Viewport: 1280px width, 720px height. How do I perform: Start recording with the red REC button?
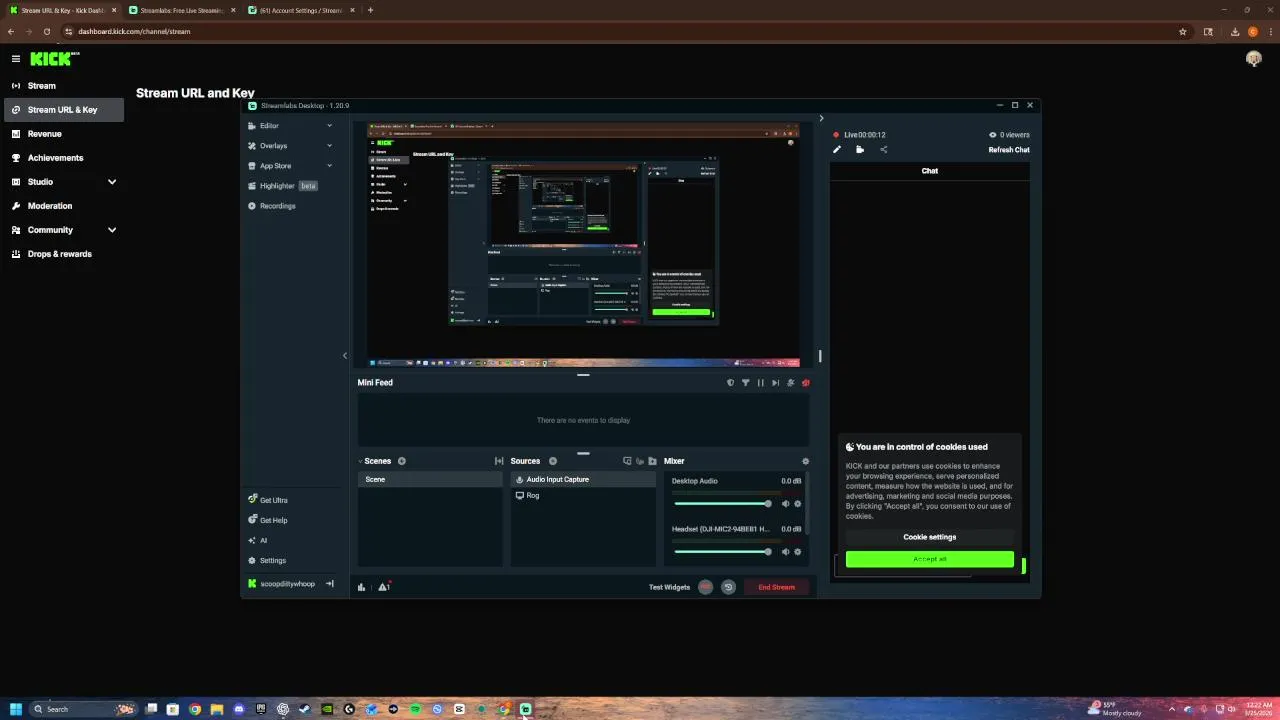pyautogui.click(x=706, y=587)
